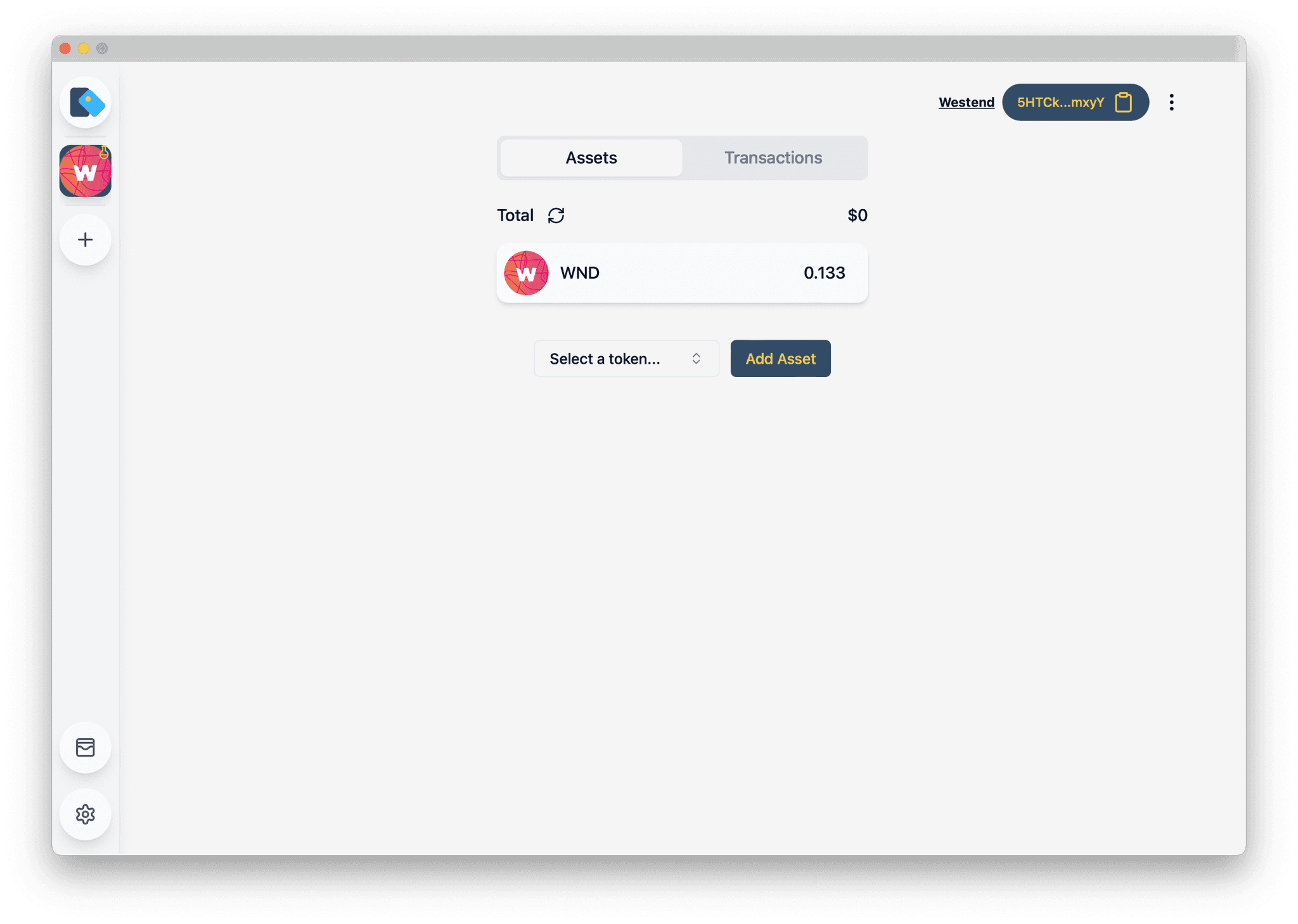Click the Assets tab
Screen dimensions: 1298x924
point(591,158)
